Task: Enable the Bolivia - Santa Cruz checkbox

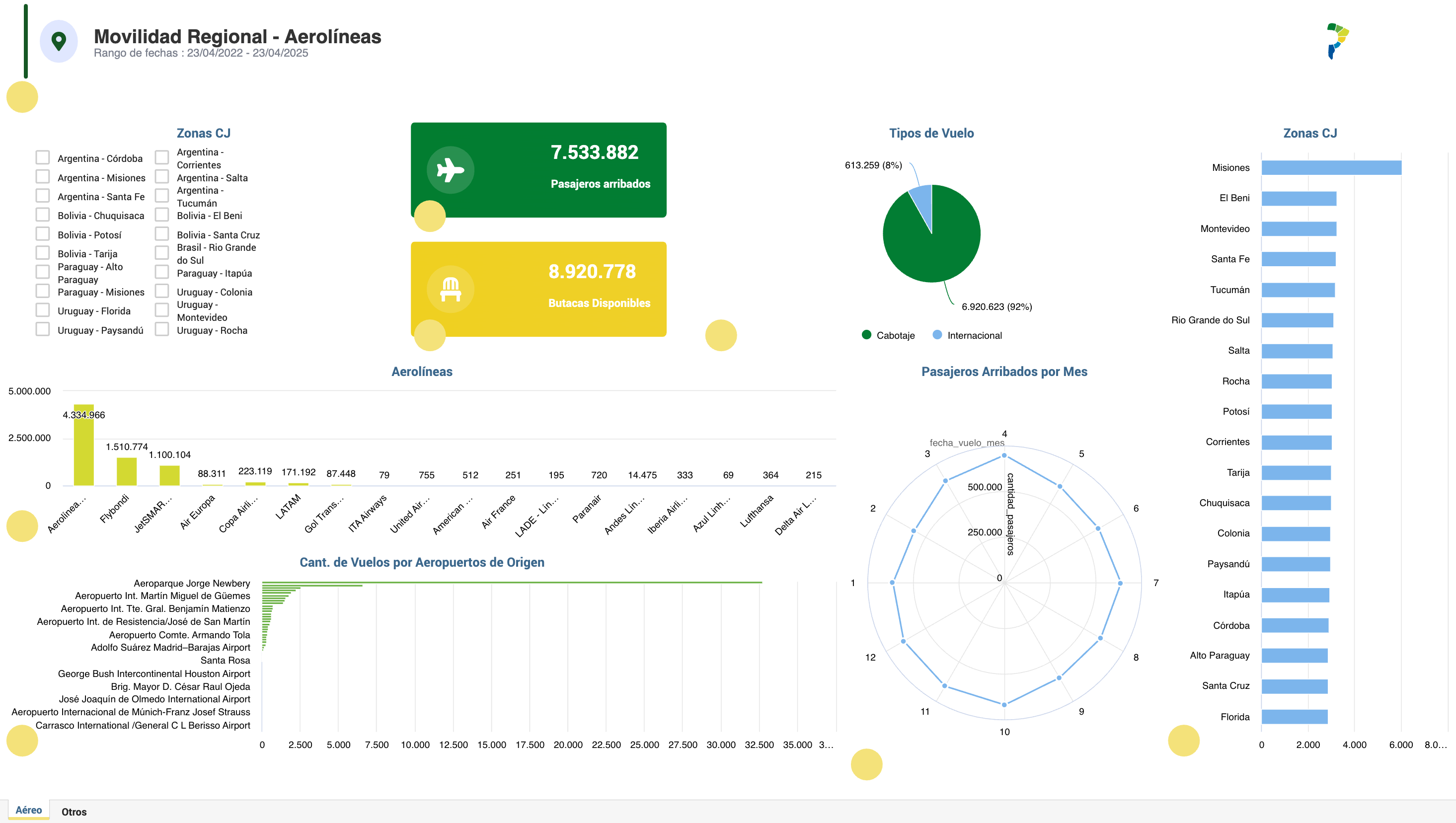Action: 161,234
